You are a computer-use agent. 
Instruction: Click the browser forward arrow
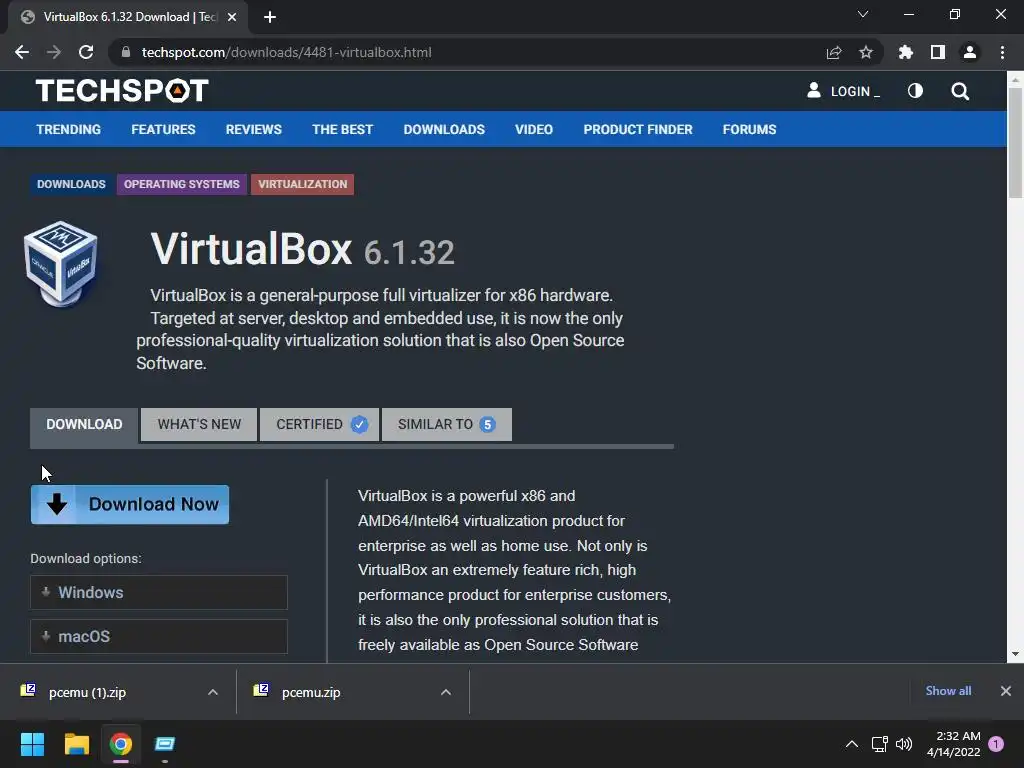click(x=54, y=52)
